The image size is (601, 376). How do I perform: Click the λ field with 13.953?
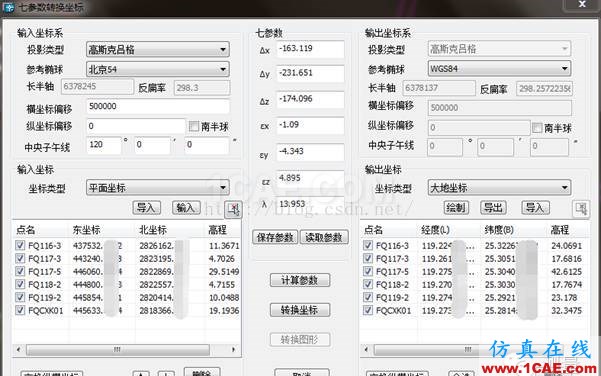(310, 204)
